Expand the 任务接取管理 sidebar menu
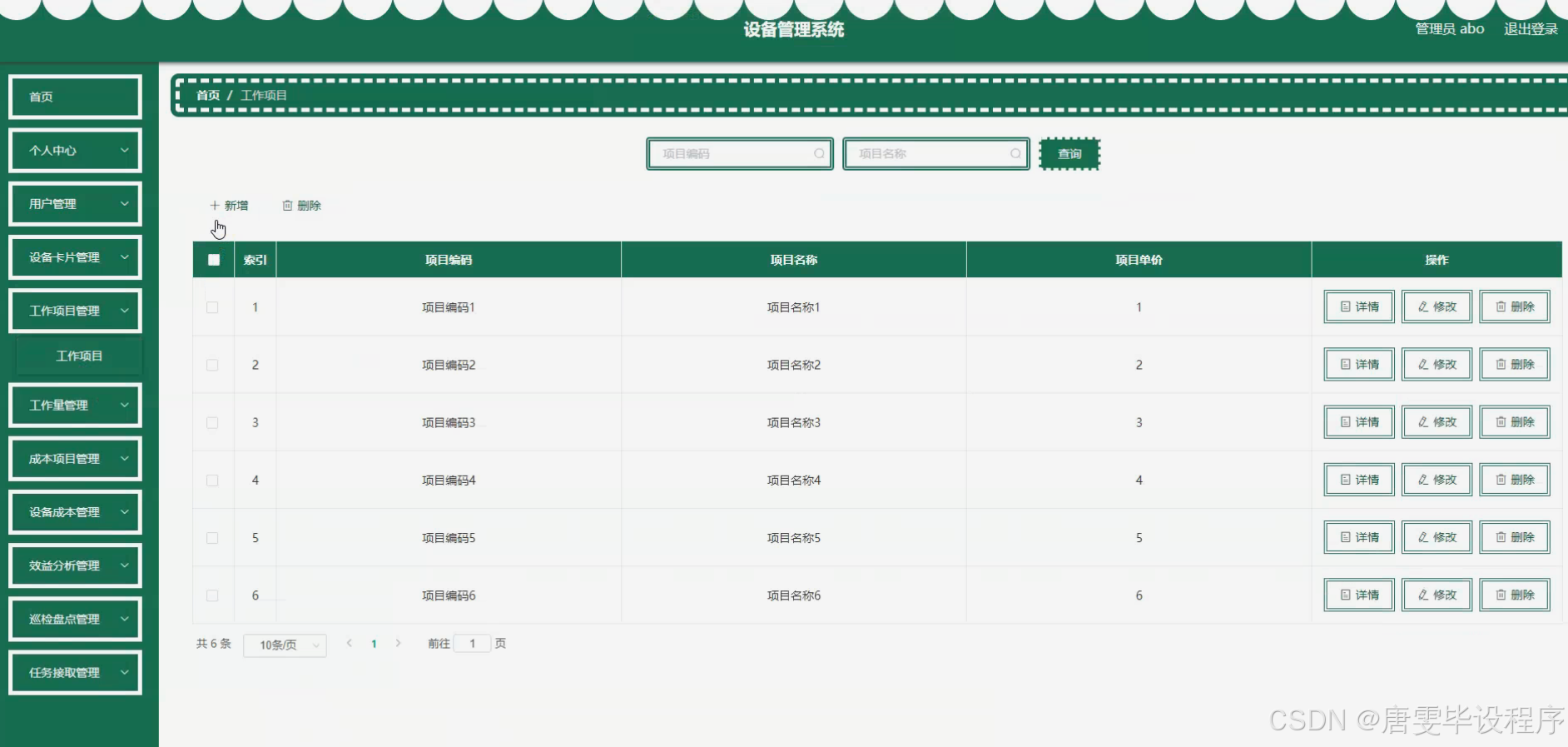 (75, 672)
